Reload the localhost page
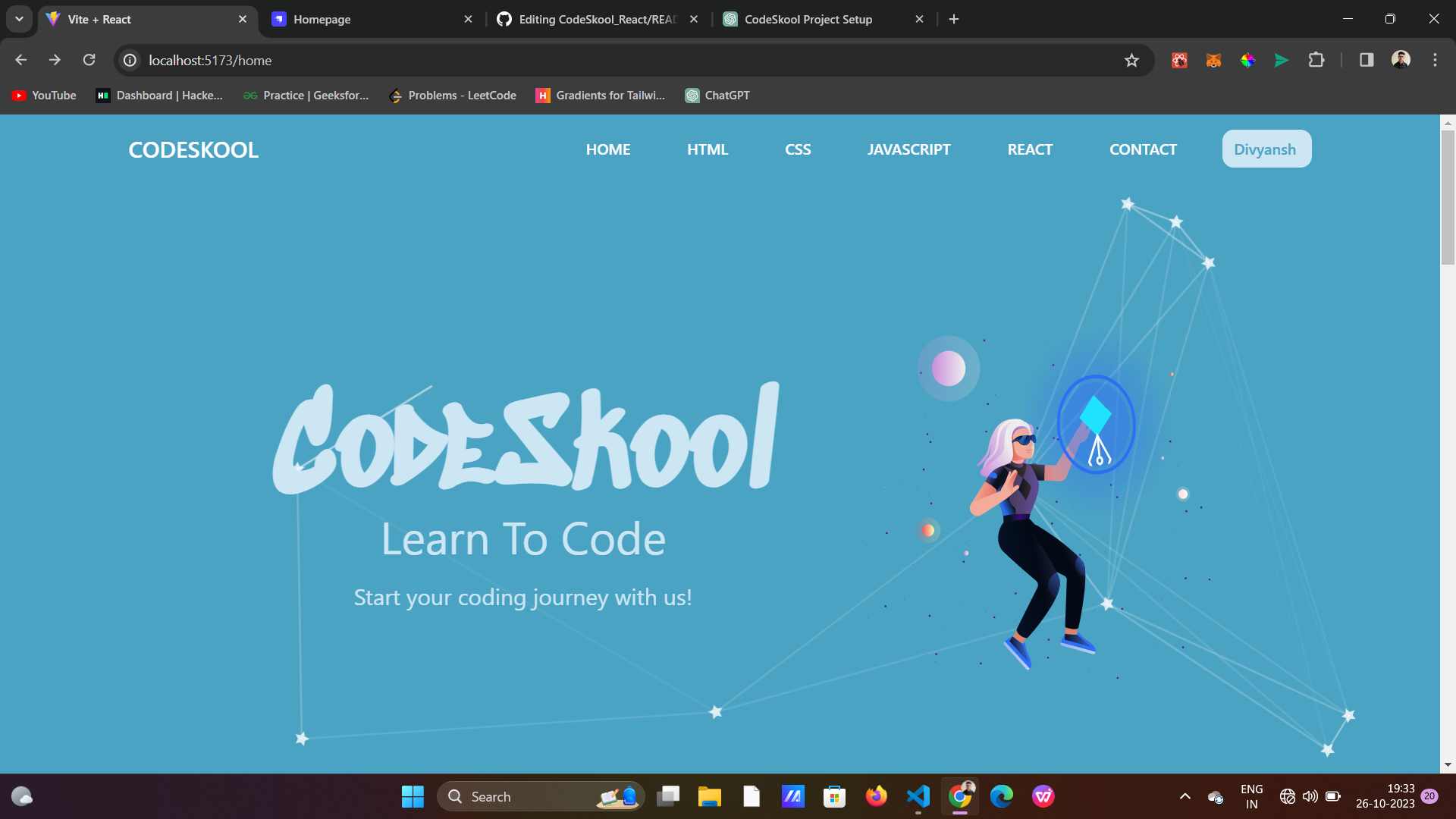Screen dimensions: 1456x819 click(89, 60)
